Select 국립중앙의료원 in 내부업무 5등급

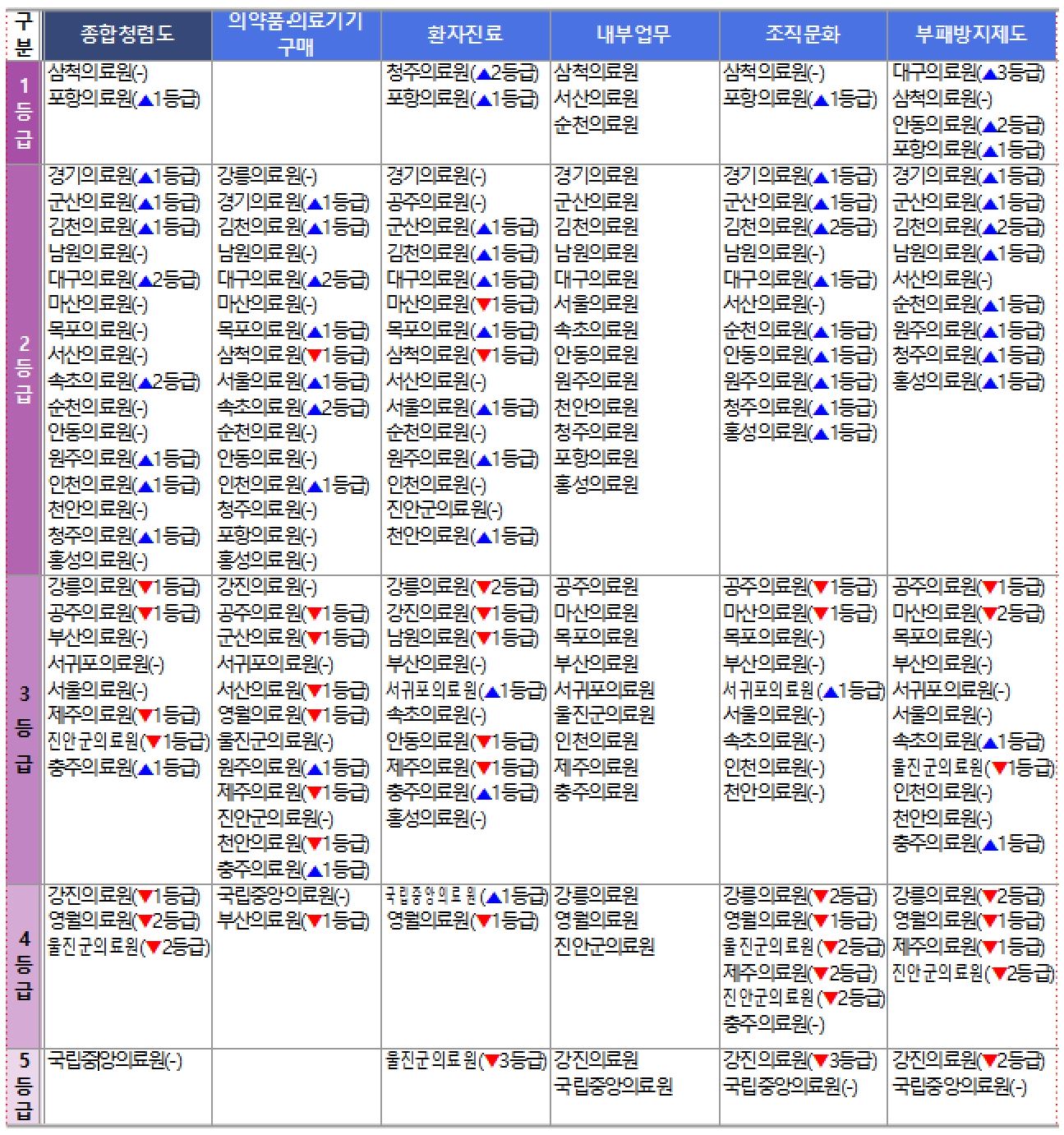(614, 1087)
